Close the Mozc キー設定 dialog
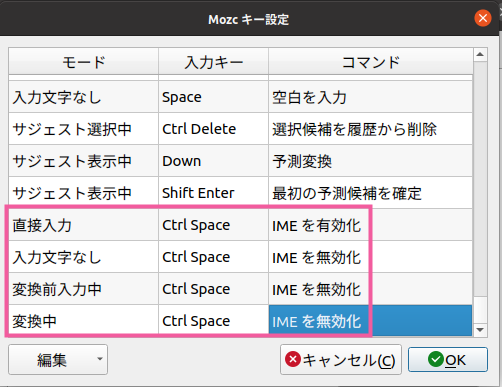 483,18
